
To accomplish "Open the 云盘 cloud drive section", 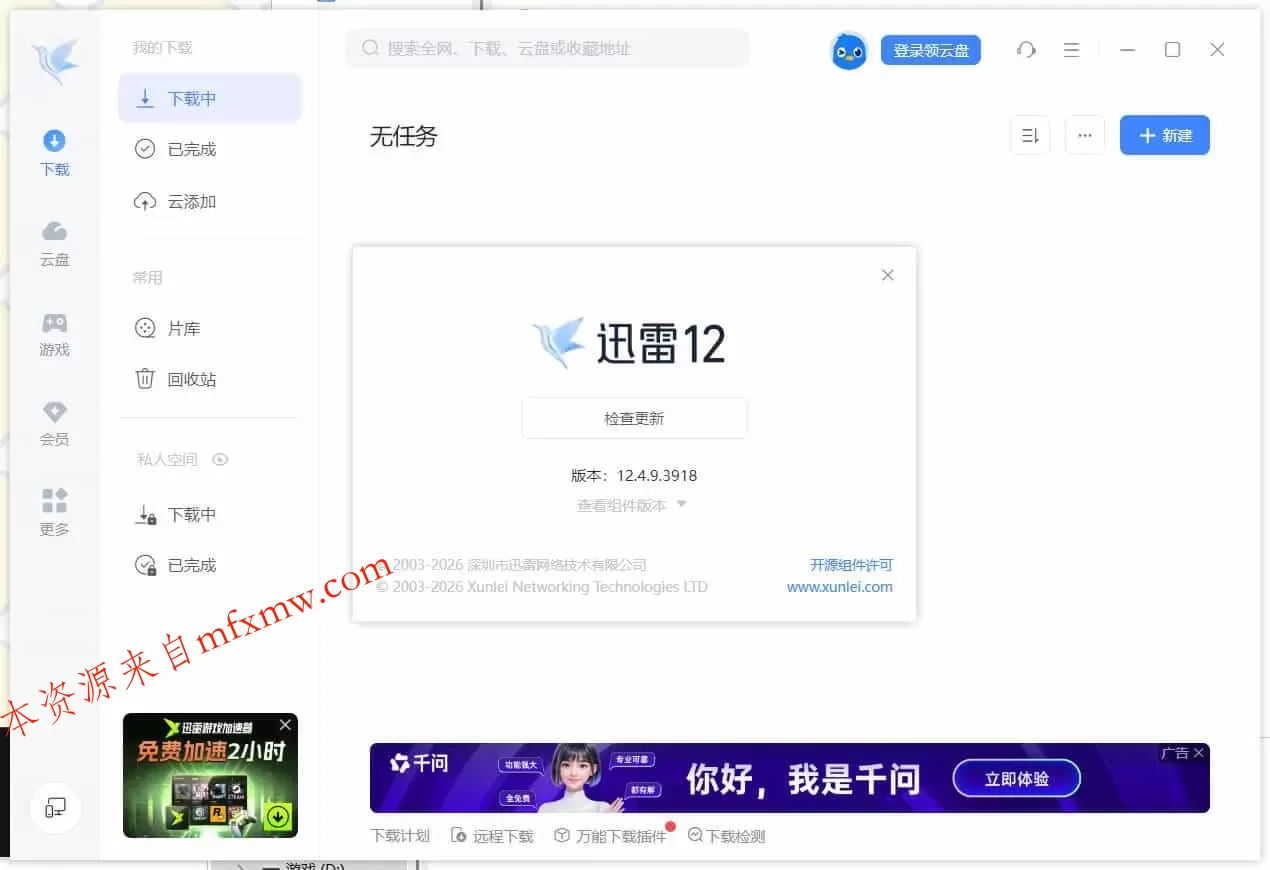I will click(x=54, y=243).
